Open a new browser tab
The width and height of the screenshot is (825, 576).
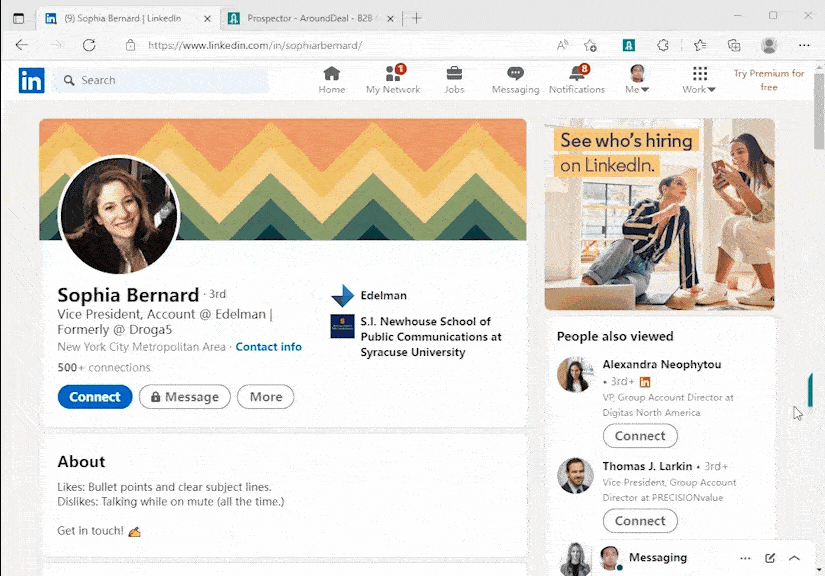pyautogui.click(x=417, y=18)
